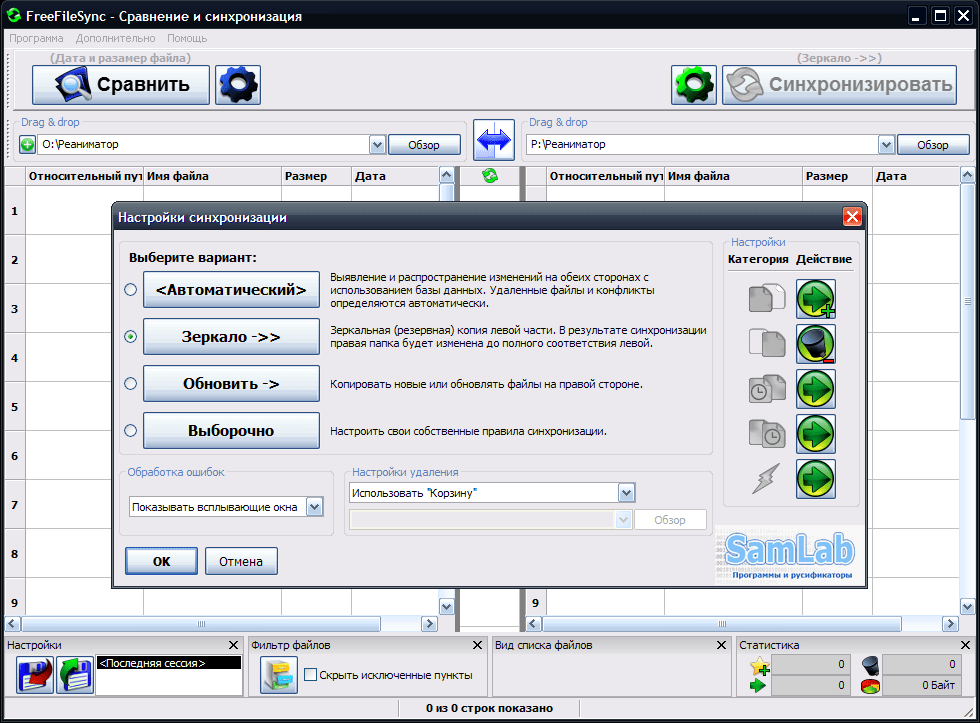Viewport: 980px width, 723px height.
Task: Click the pie chart data-size icon in Статистика
Action: [870, 686]
